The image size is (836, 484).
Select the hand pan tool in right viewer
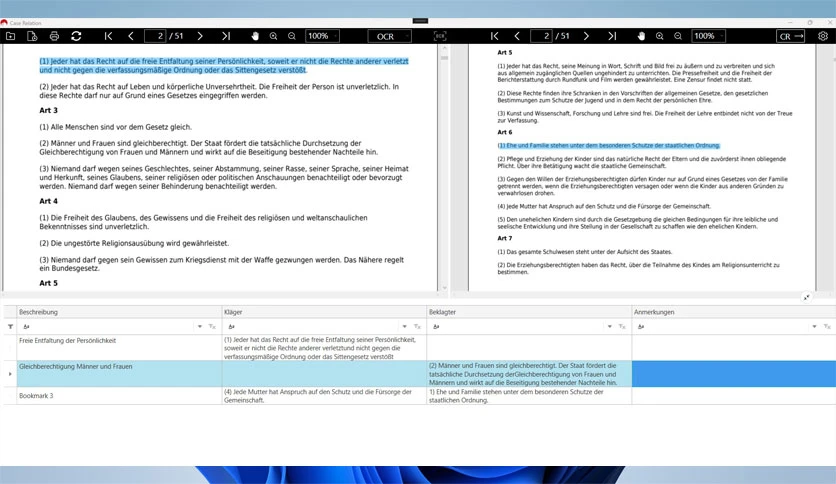[x=641, y=36]
